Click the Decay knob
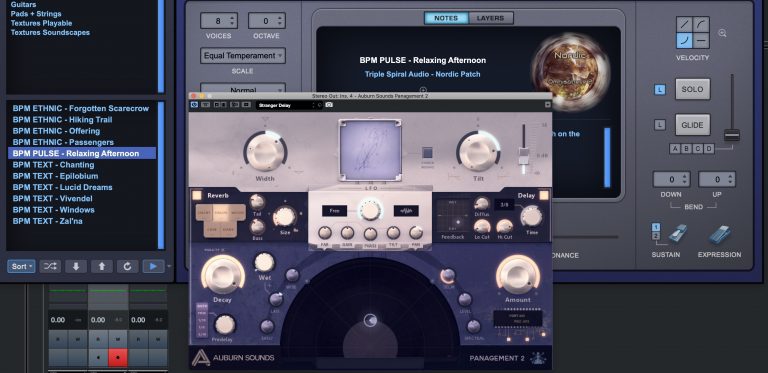The width and height of the screenshot is (768, 373). pos(223,275)
